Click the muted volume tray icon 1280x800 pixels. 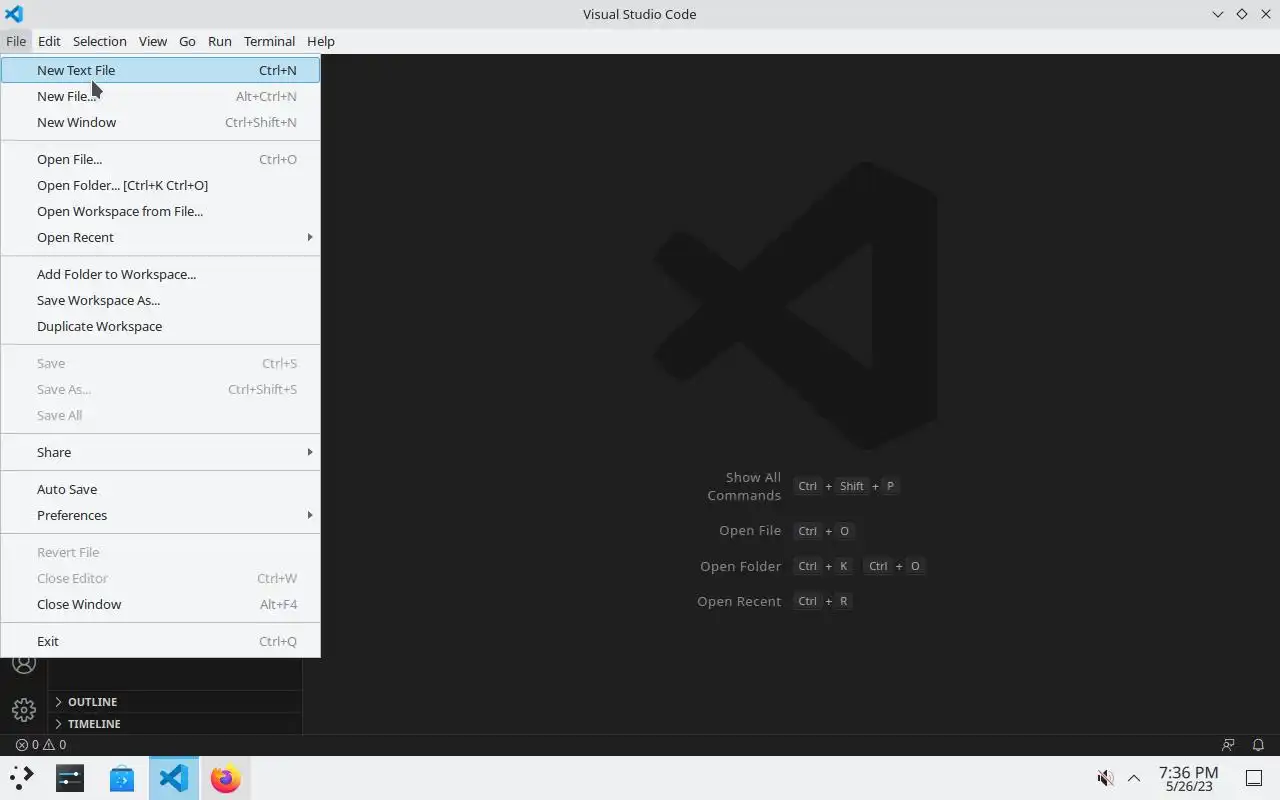point(1105,778)
